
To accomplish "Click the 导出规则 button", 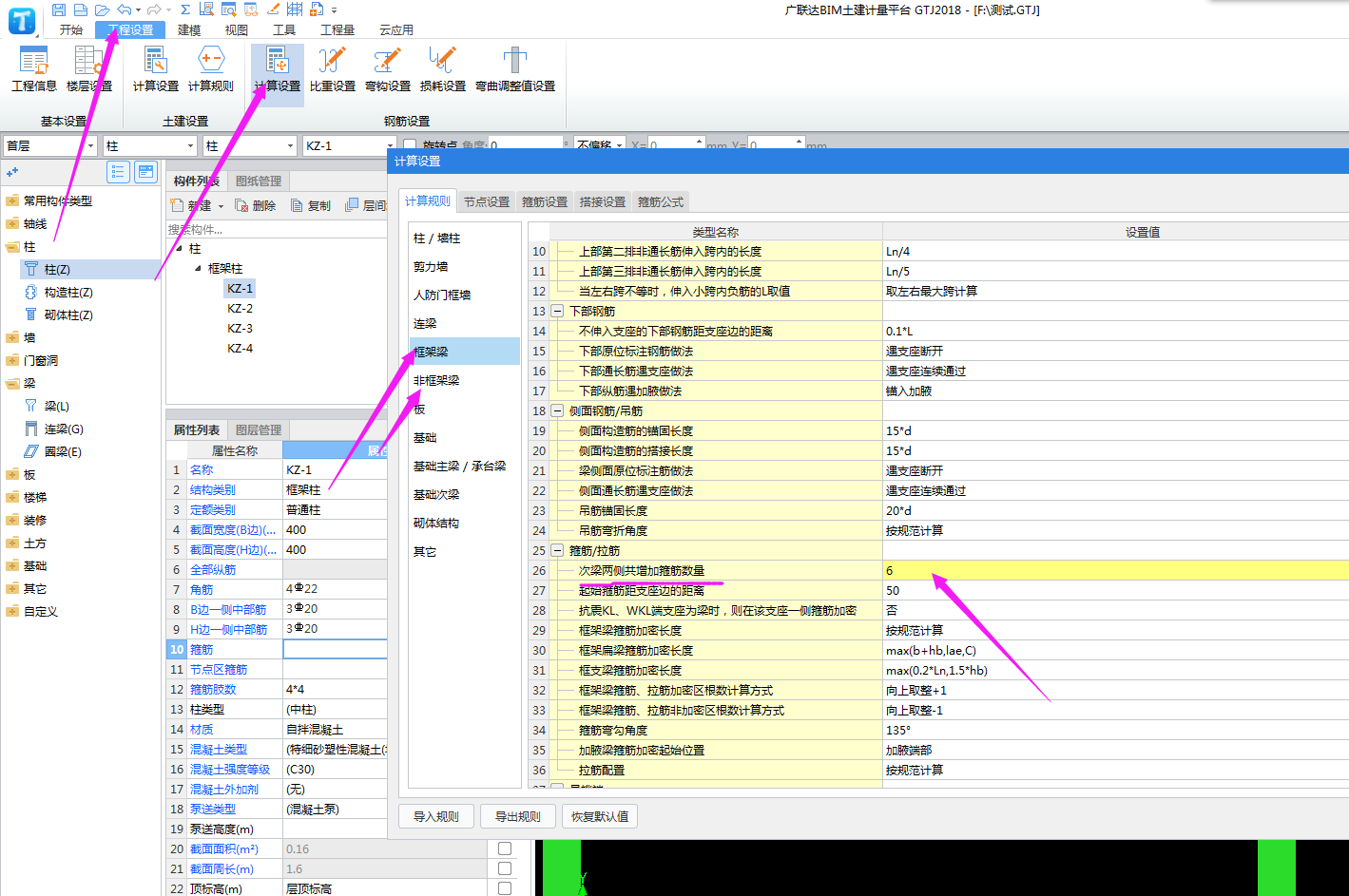I will pos(518,816).
